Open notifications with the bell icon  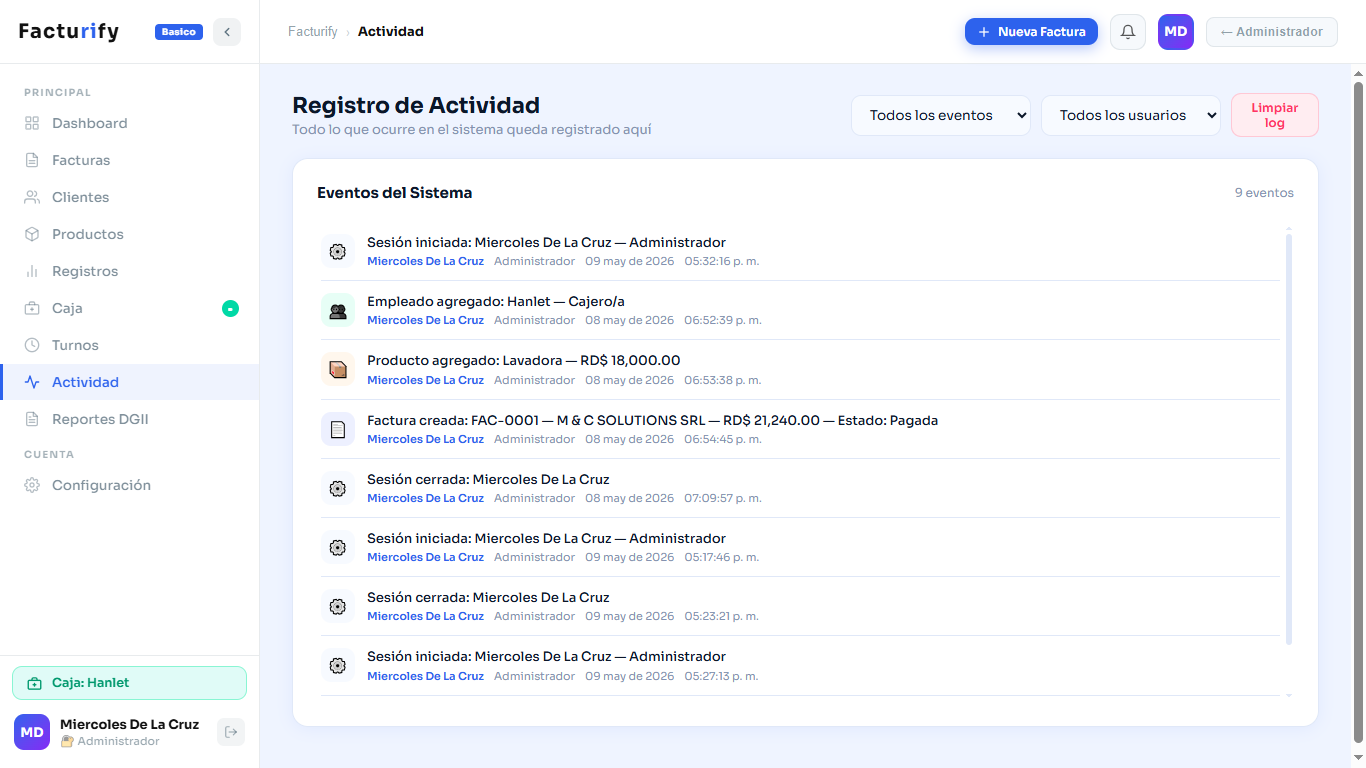click(1128, 32)
